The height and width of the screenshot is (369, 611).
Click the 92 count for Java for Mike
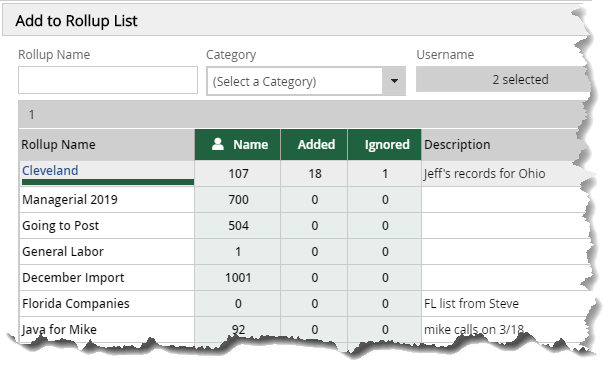[238, 330]
